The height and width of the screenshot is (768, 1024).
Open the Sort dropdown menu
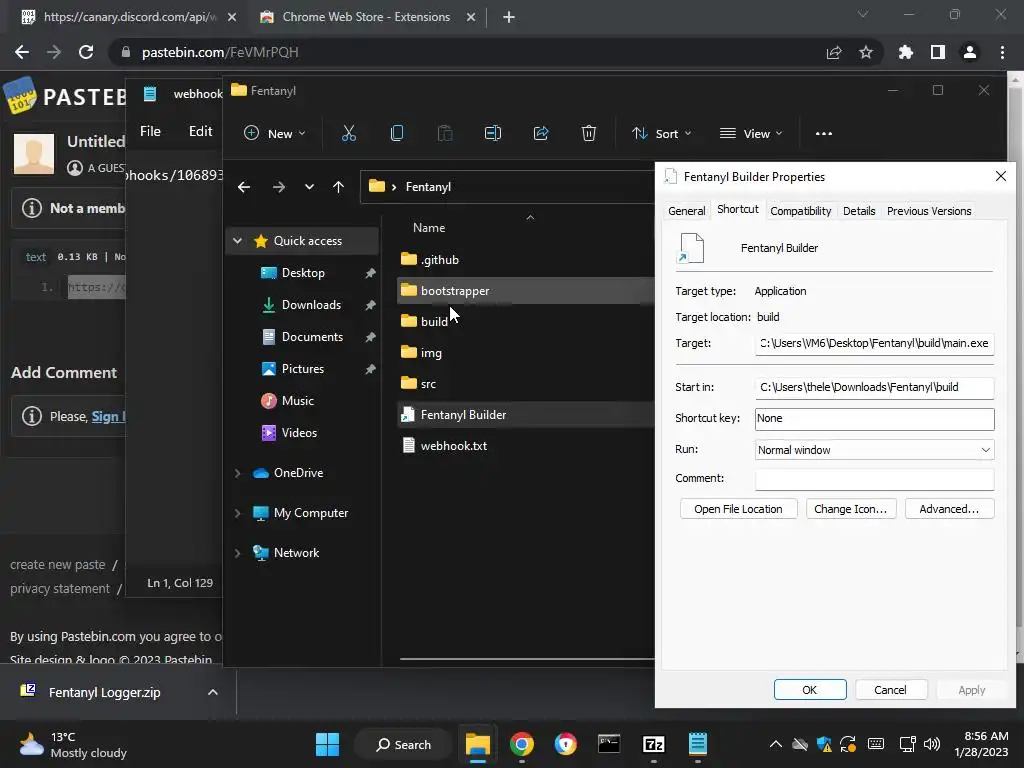point(662,133)
